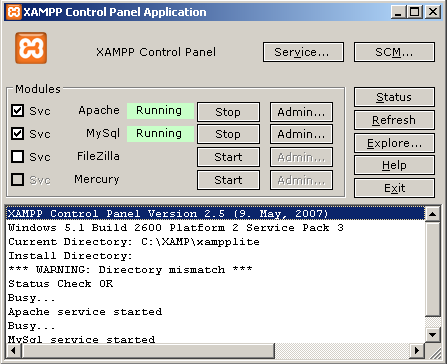Viewport: 447px width, 364px height.
Task: Close the XAMPP window
Action: pyautogui.click(x=433, y=12)
